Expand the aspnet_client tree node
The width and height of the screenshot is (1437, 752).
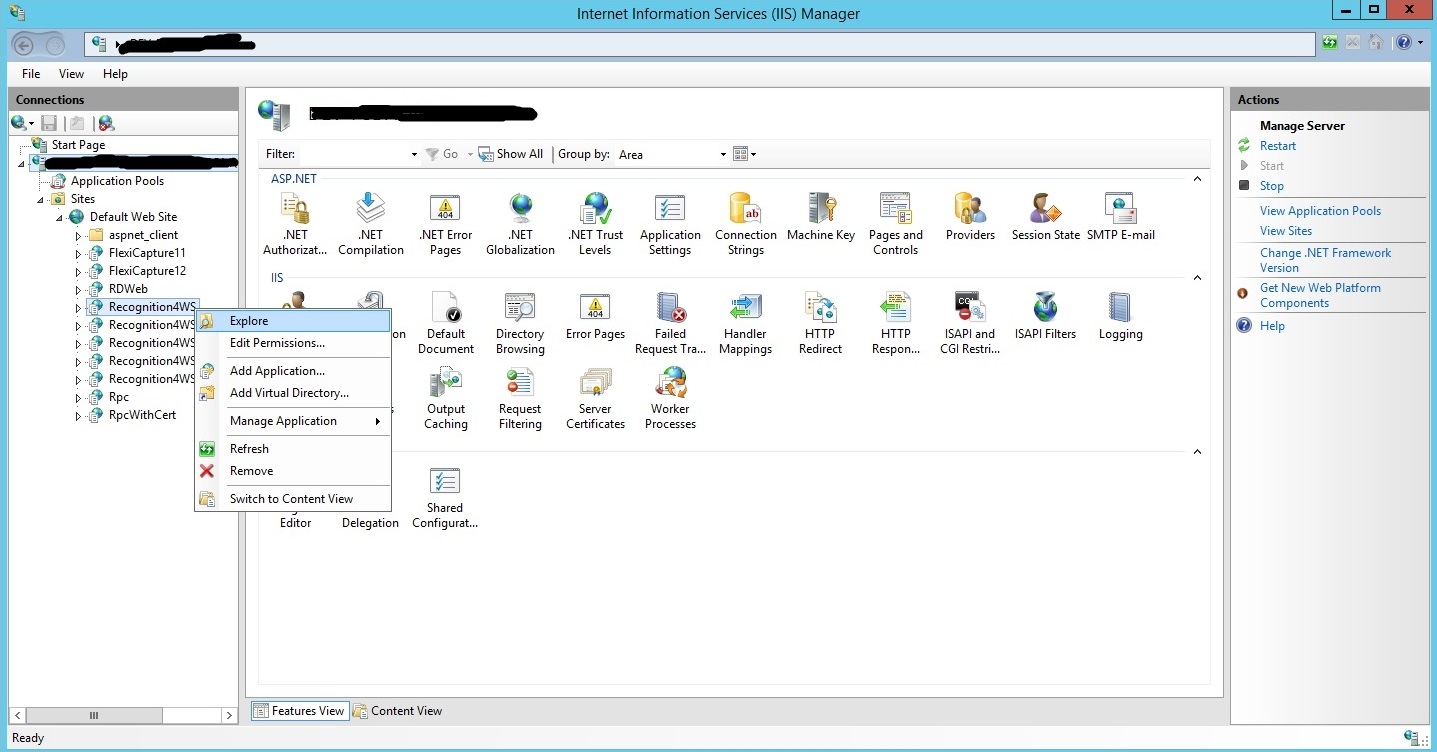coord(78,235)
